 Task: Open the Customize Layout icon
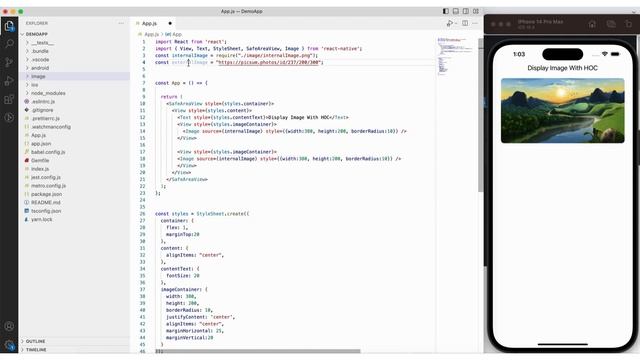476,11
